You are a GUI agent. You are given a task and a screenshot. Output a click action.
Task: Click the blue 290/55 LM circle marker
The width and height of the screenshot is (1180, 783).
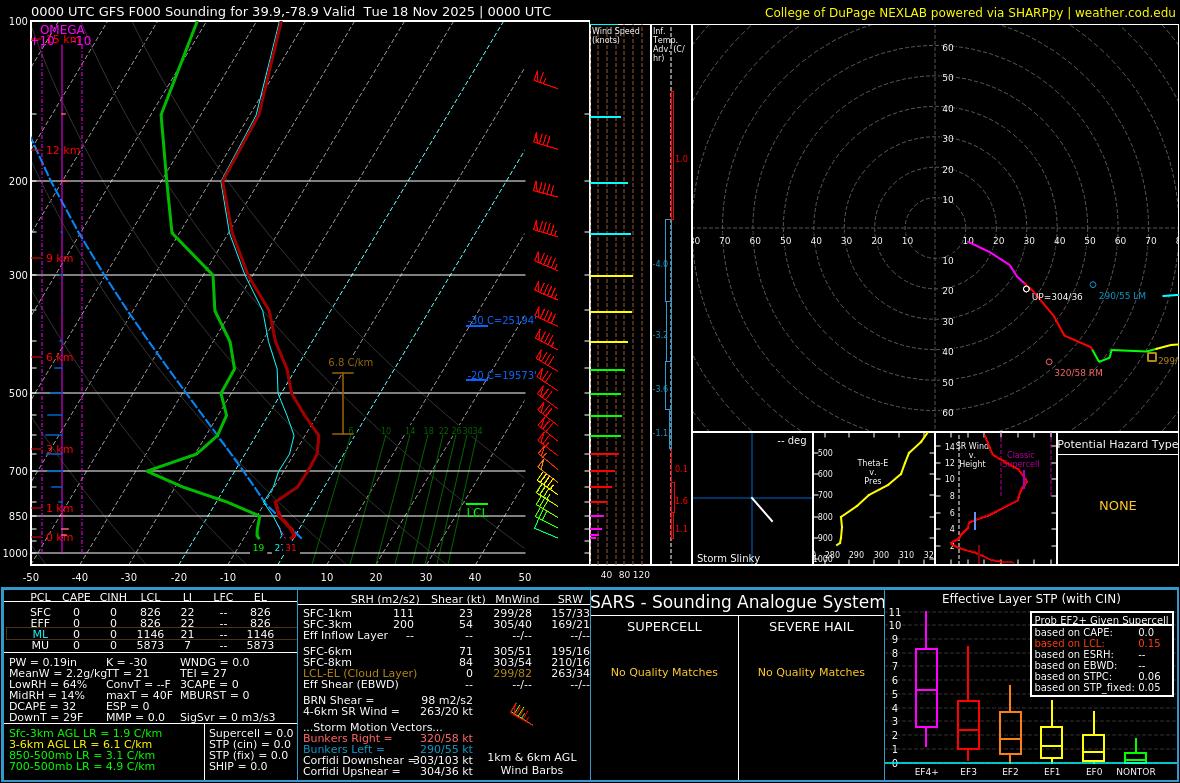click(1093, 285)
